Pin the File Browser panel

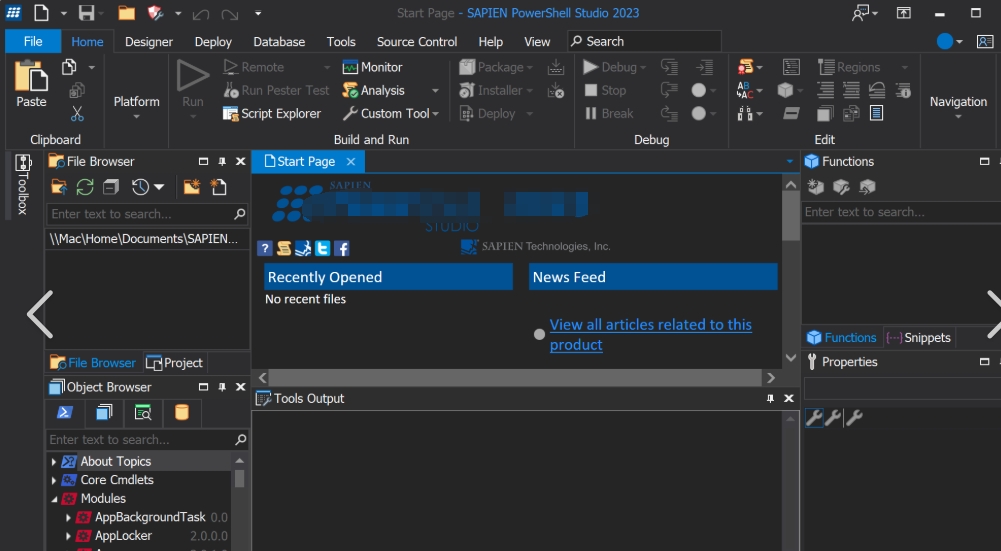(x=222, y=162)
